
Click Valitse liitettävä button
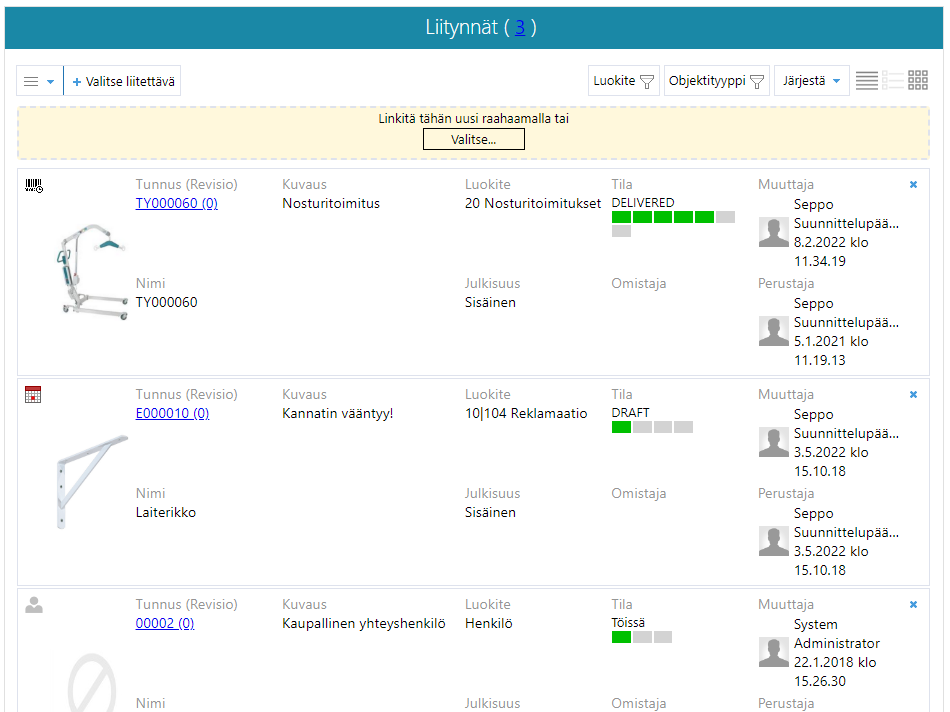pyautogui.click(x=123, y=81)
